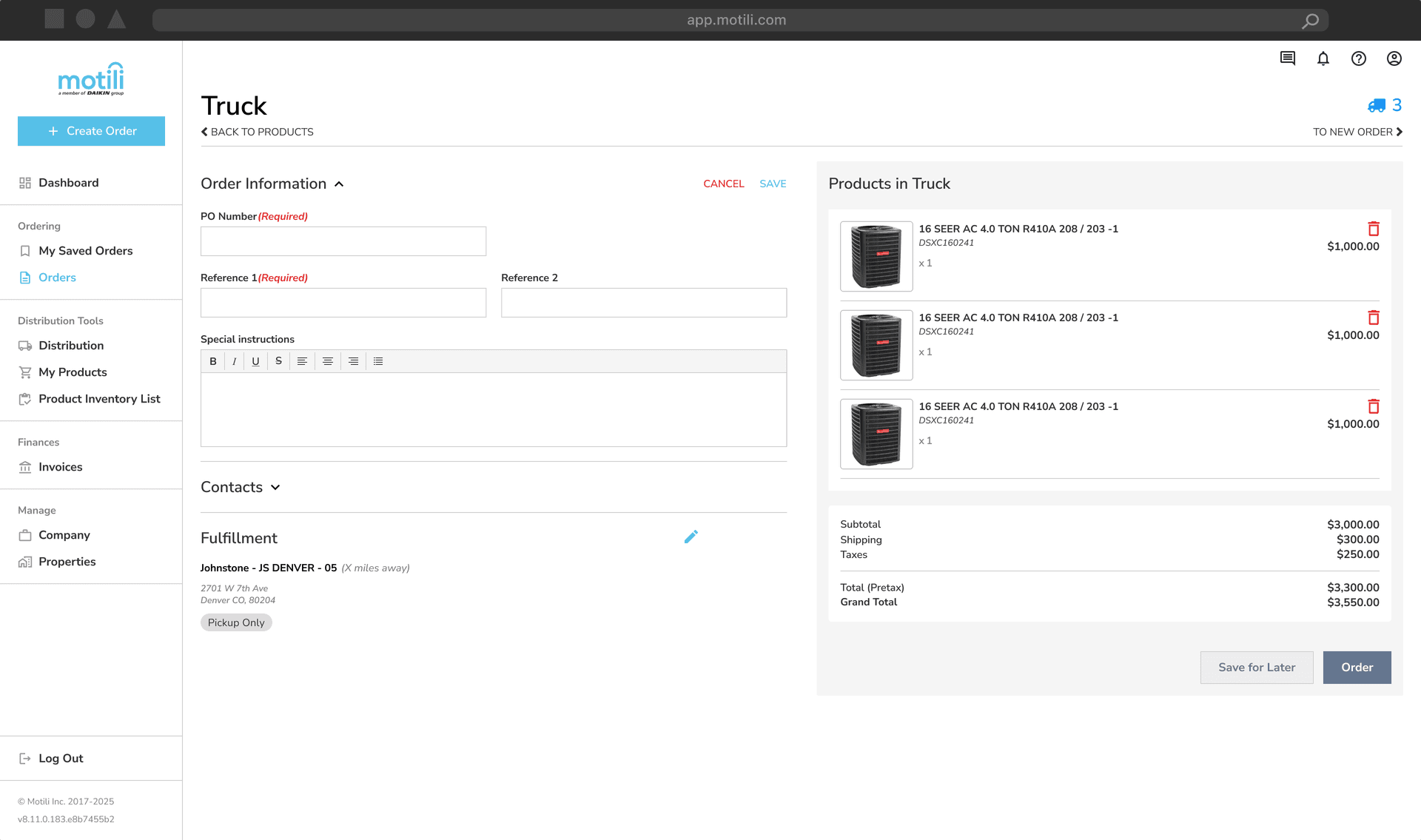Open the user account icon
1421x840 pixels.
click(1394, 58)
